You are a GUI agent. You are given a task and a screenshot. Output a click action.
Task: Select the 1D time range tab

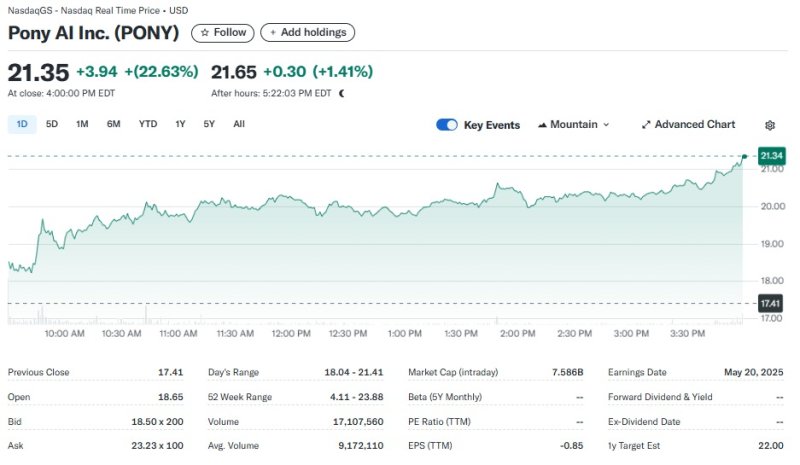[22, 124]
